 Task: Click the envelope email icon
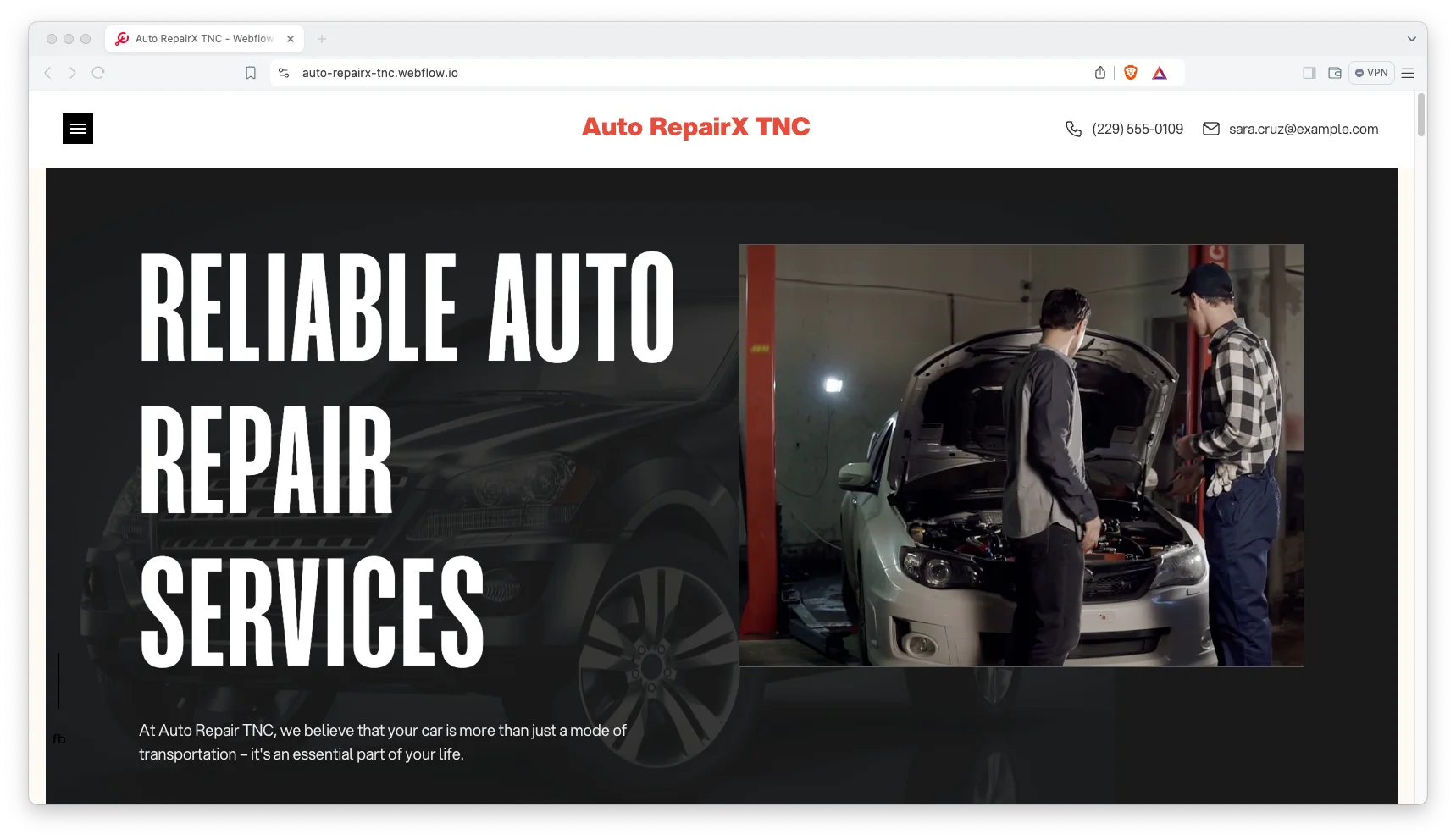pyautogui.click(x=1211, y=129)
